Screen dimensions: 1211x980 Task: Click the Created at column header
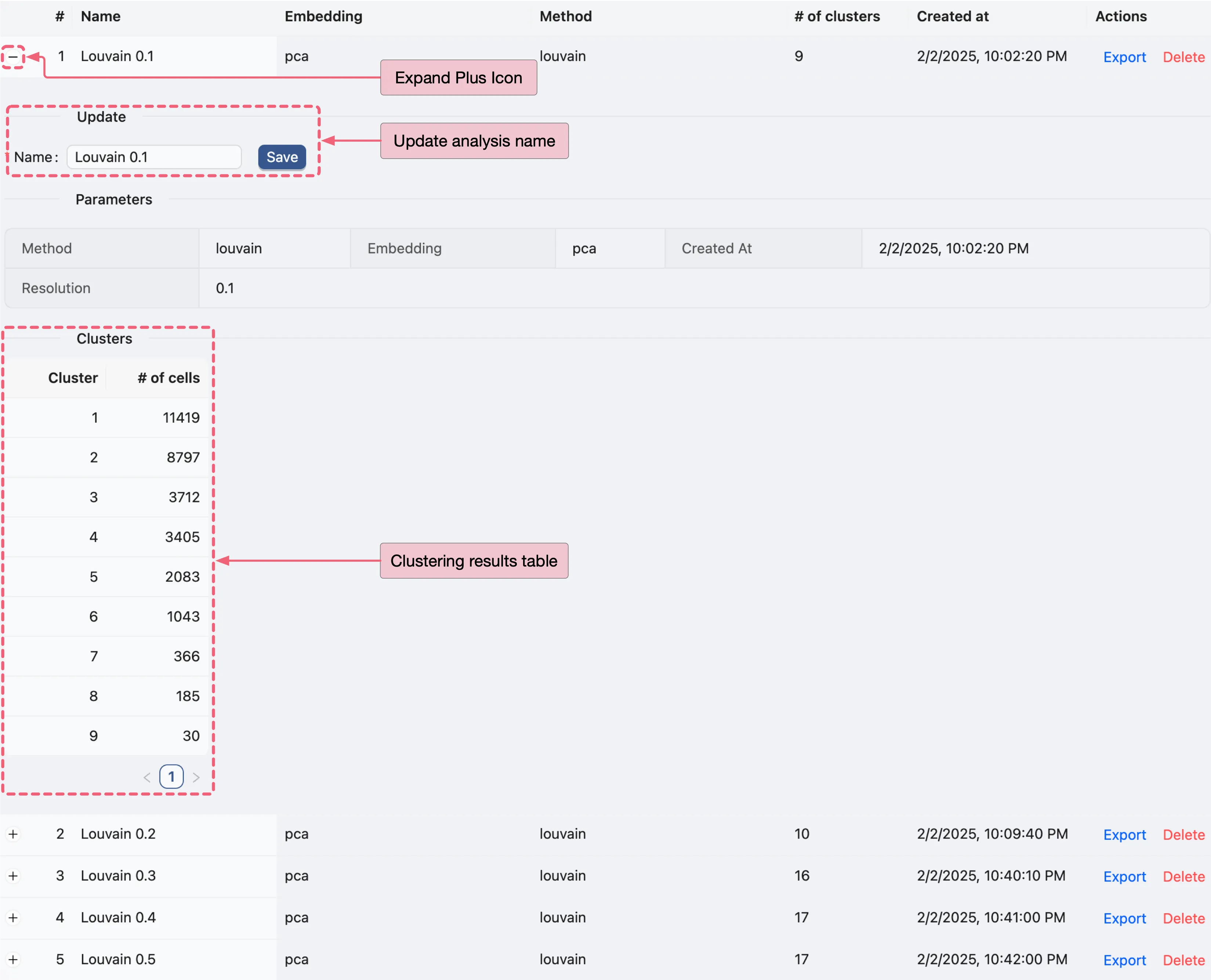coord(953,17)
